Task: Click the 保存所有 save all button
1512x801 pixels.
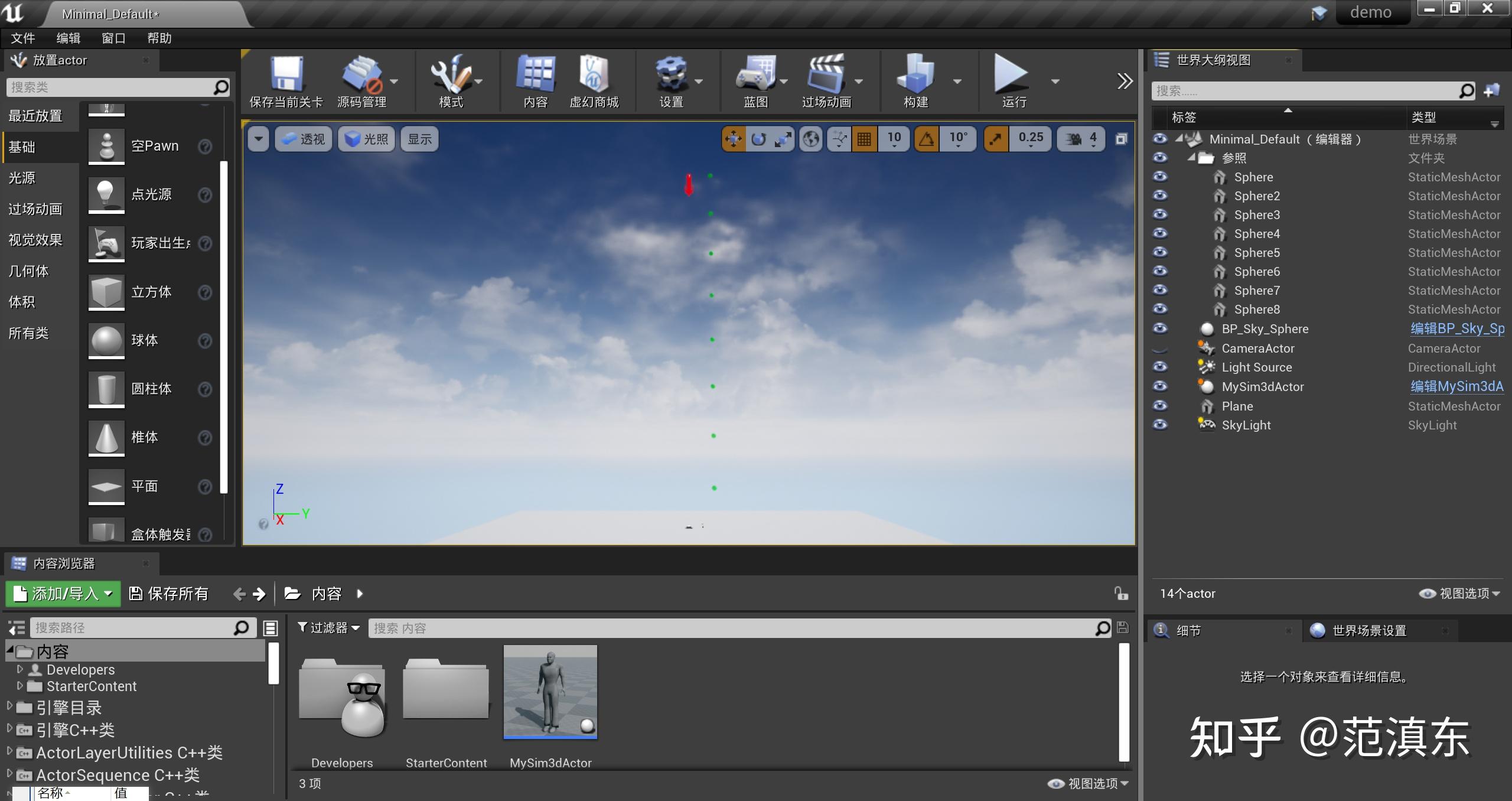Action: click(170, 594)
